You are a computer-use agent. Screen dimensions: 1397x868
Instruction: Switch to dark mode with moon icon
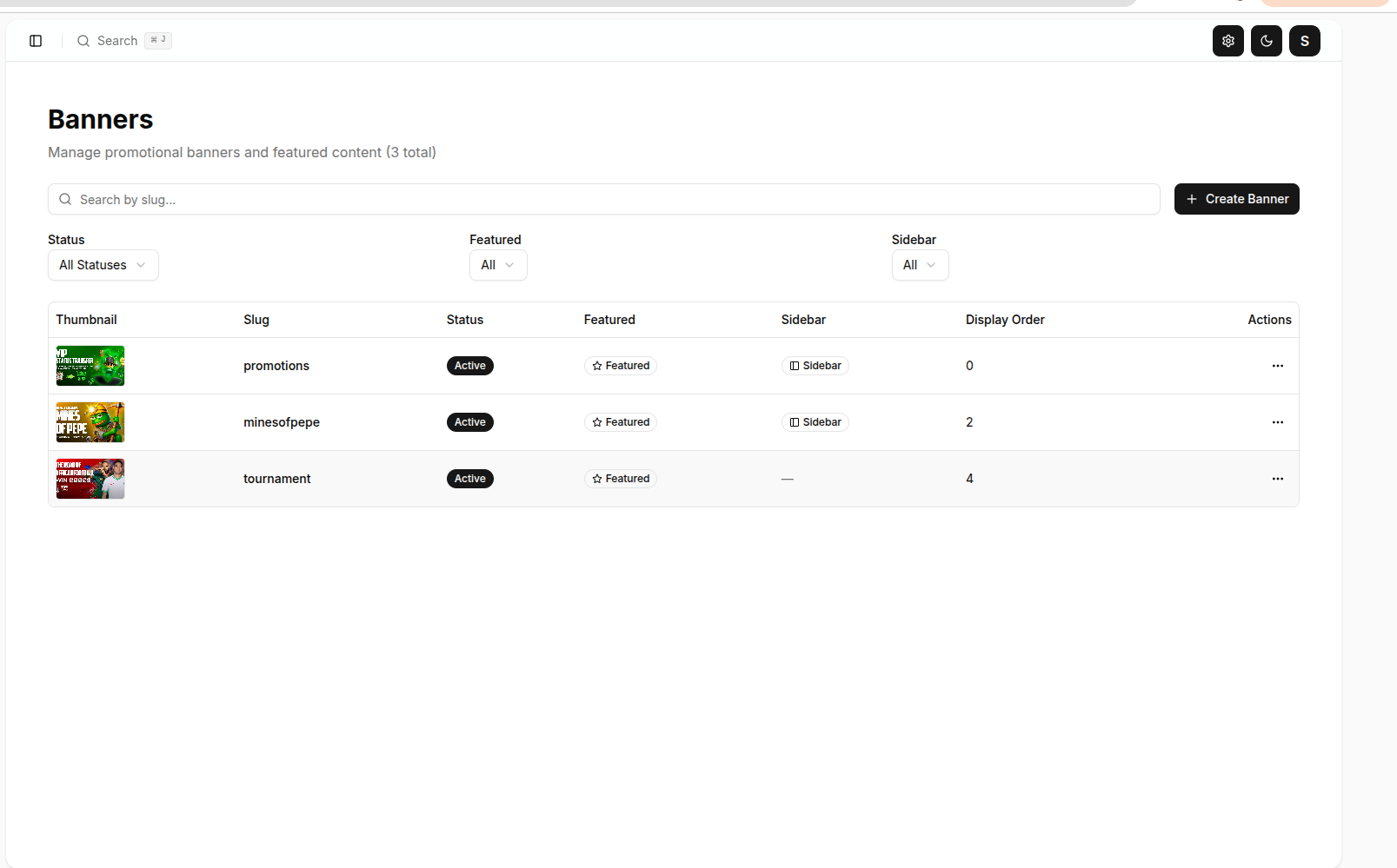pos(1266,41)
